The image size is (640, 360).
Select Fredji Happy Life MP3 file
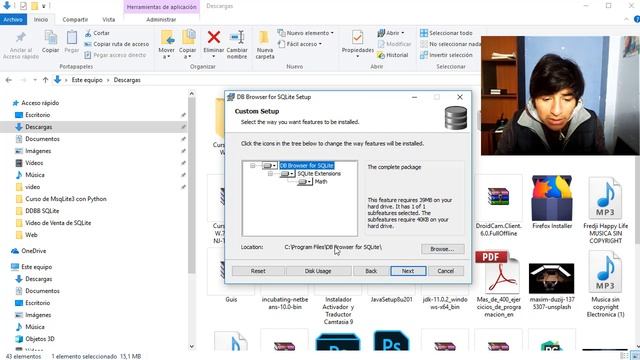(605, 210)
